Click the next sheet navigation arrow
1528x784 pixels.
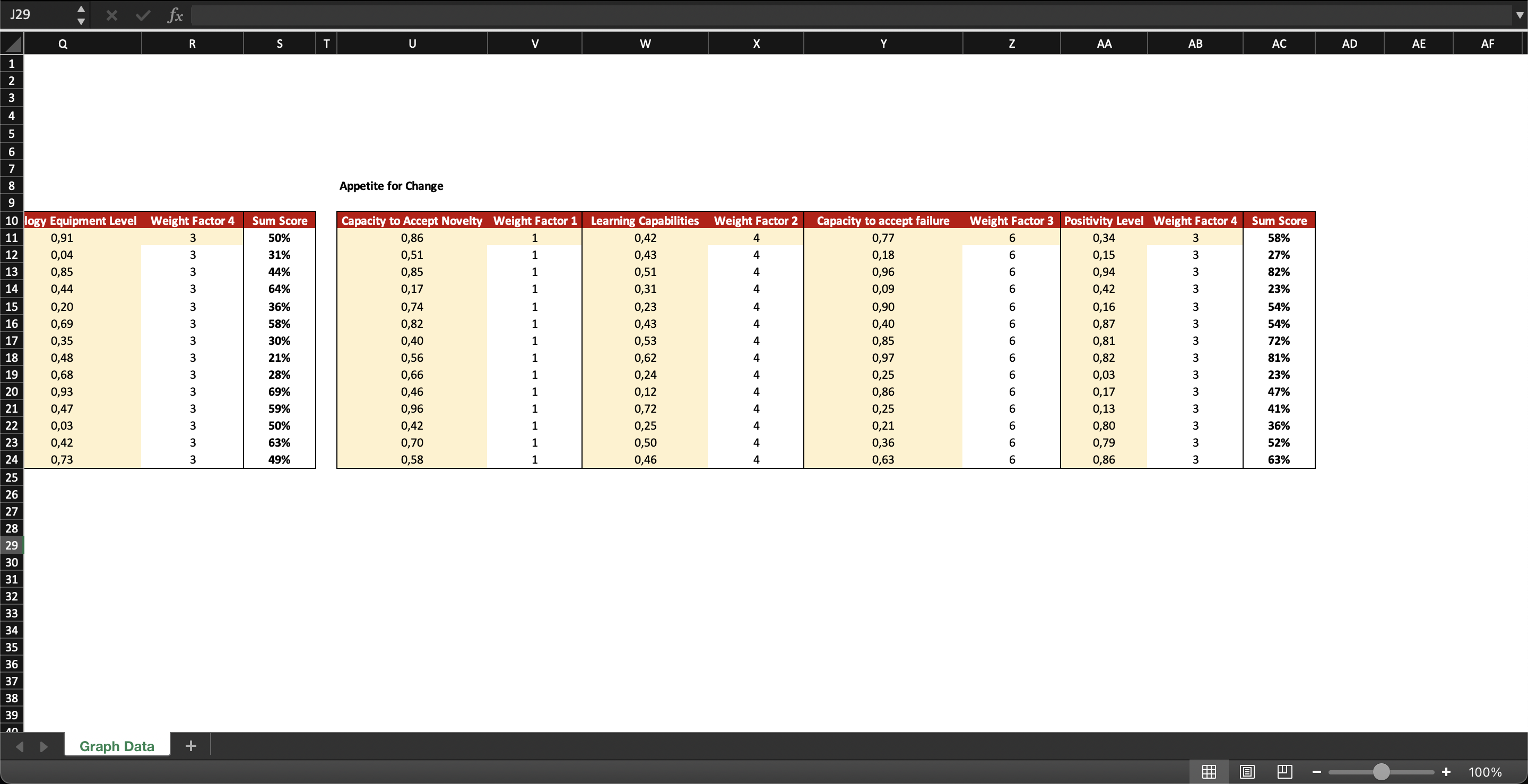point(44,746)
